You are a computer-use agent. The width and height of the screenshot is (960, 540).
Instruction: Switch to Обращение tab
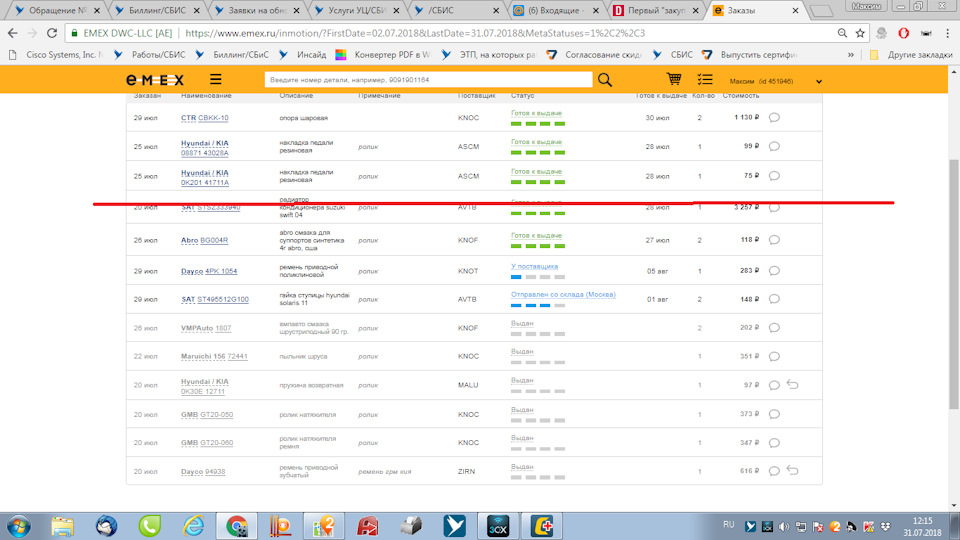pyautogui.click(x=58, y=10)
